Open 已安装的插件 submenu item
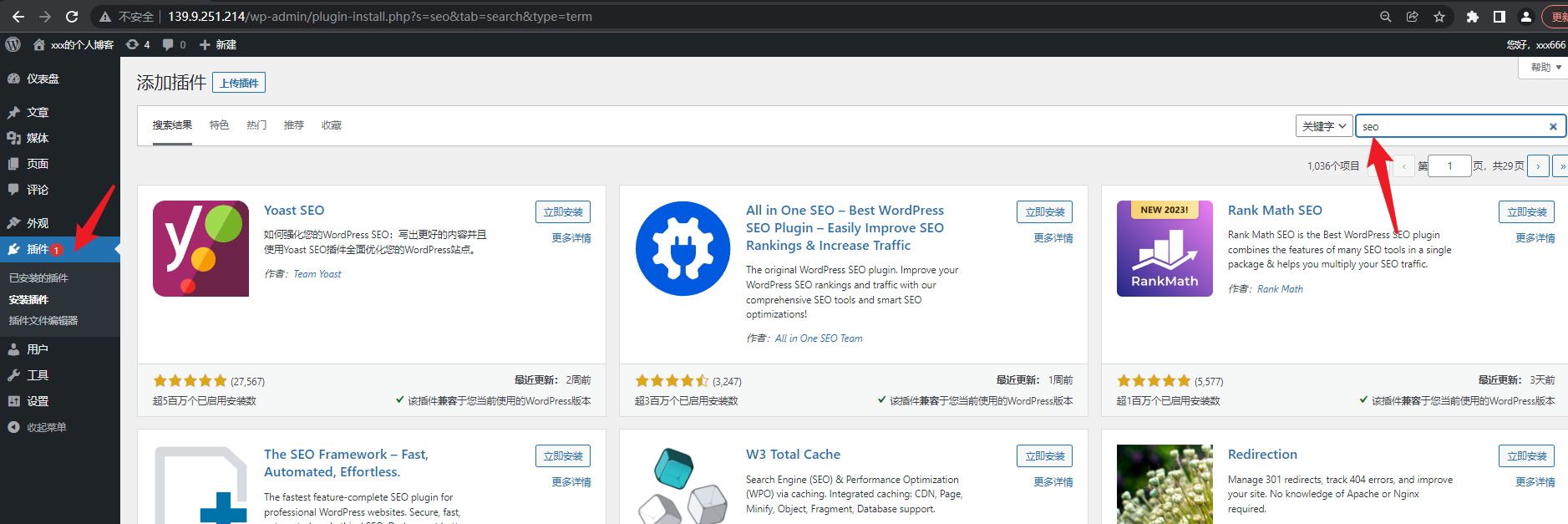 pyautogui.click(x=38, y=278)
